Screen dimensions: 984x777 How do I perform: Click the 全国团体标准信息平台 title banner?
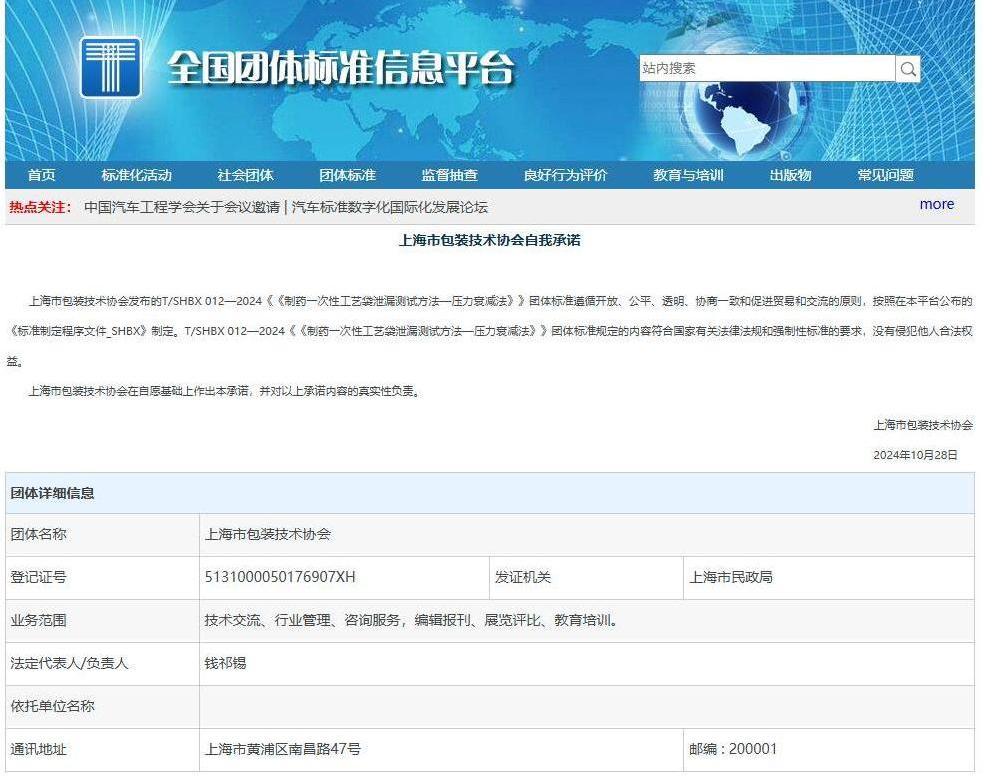coord(341,68)
